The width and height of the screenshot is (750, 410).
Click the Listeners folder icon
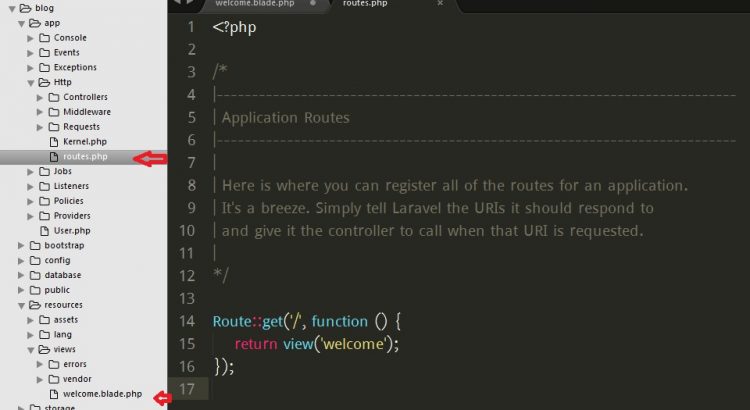[x=44, y=186]
